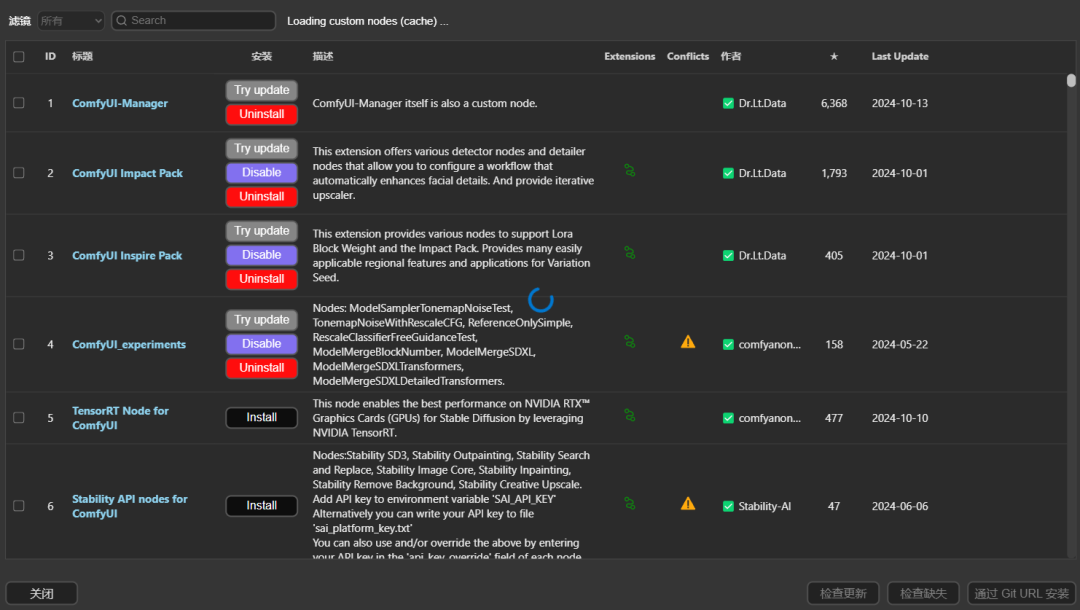Screen dimensions: 1080x610
Task: Sort by Conflicts column header
Action: pyautogui.click(x=687, y=56)
